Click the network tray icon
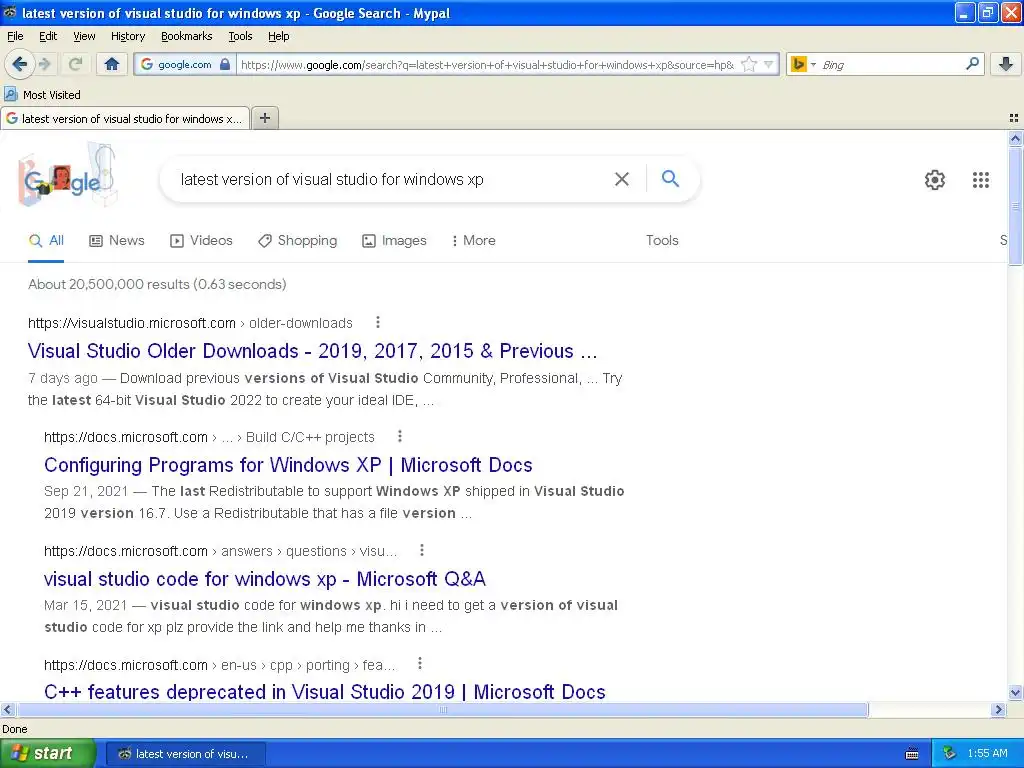This screenshot has width=1024, height=768. (x=950, y=754)
